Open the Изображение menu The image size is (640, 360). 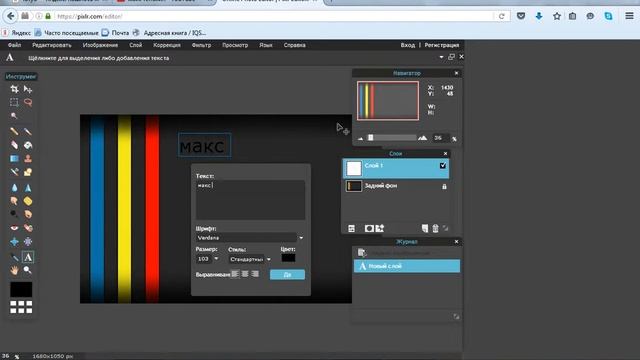pyautogui.click(x=100, y=45)
